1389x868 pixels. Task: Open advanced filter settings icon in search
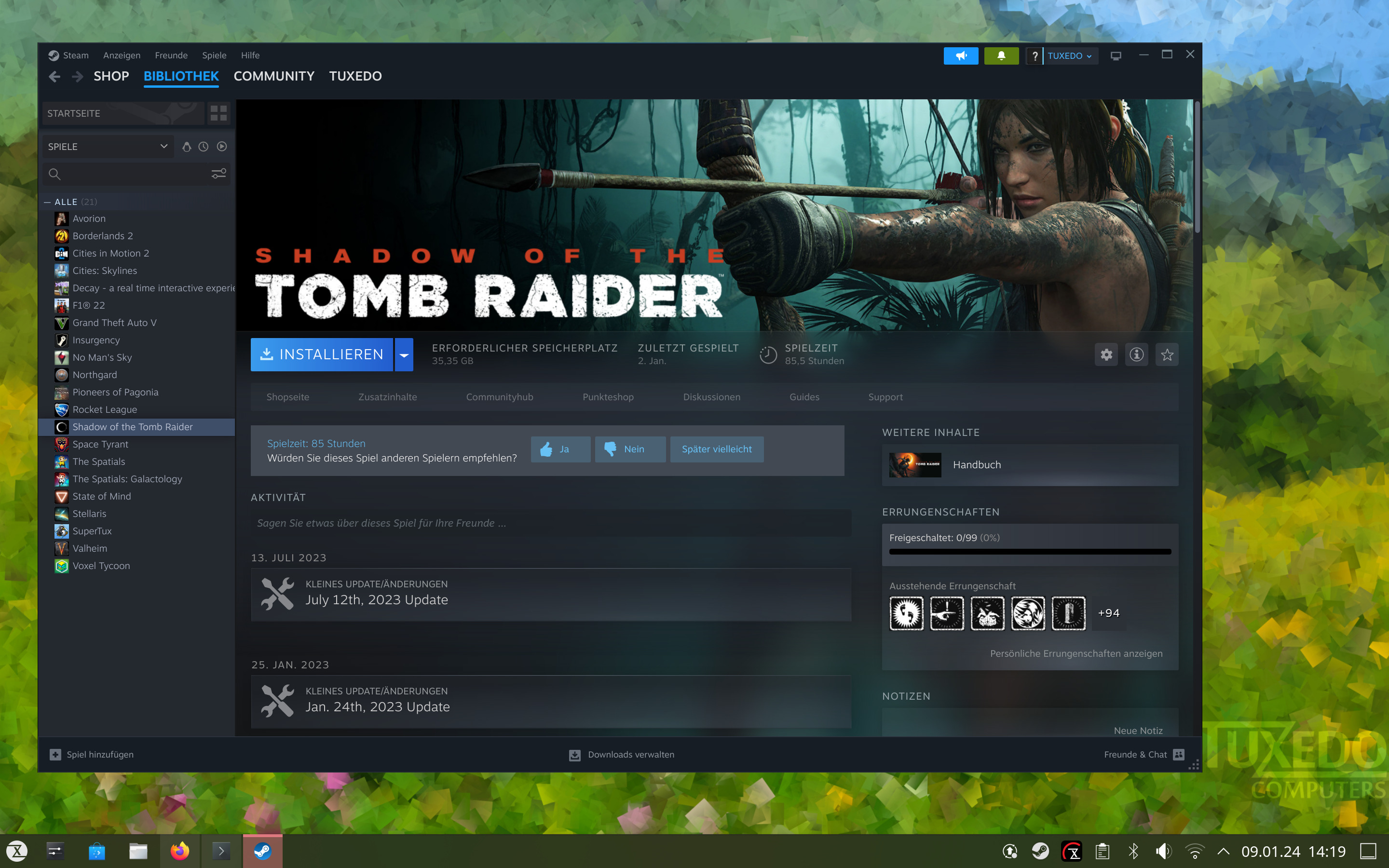click(x=218, y=174)
